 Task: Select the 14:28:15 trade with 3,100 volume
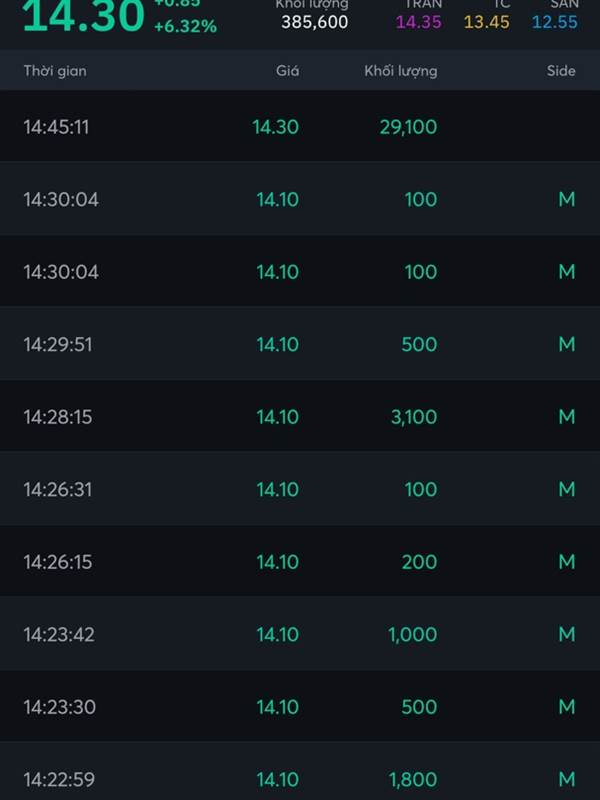(300, 417)
